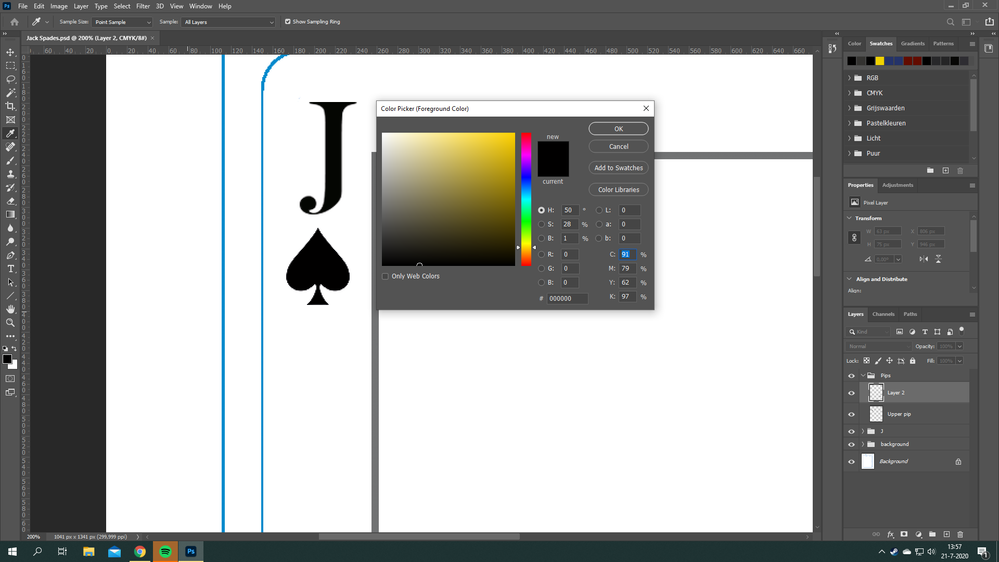Create new swatch group folder icon

point(930,171)
